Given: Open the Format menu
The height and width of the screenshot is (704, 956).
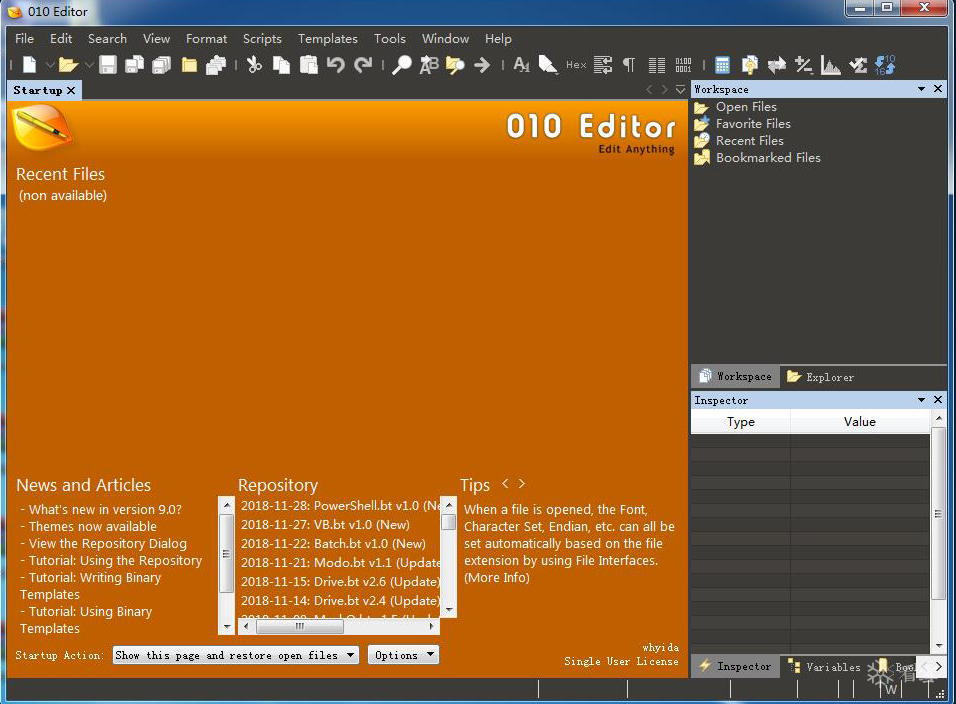Looking at the screenshot, I should [x=206, y=38].
